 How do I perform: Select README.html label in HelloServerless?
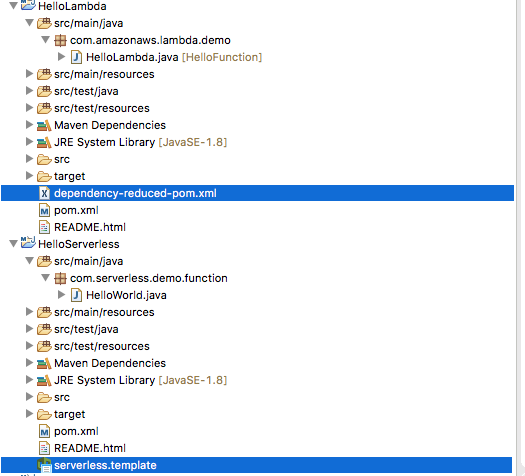click(90, 448)
